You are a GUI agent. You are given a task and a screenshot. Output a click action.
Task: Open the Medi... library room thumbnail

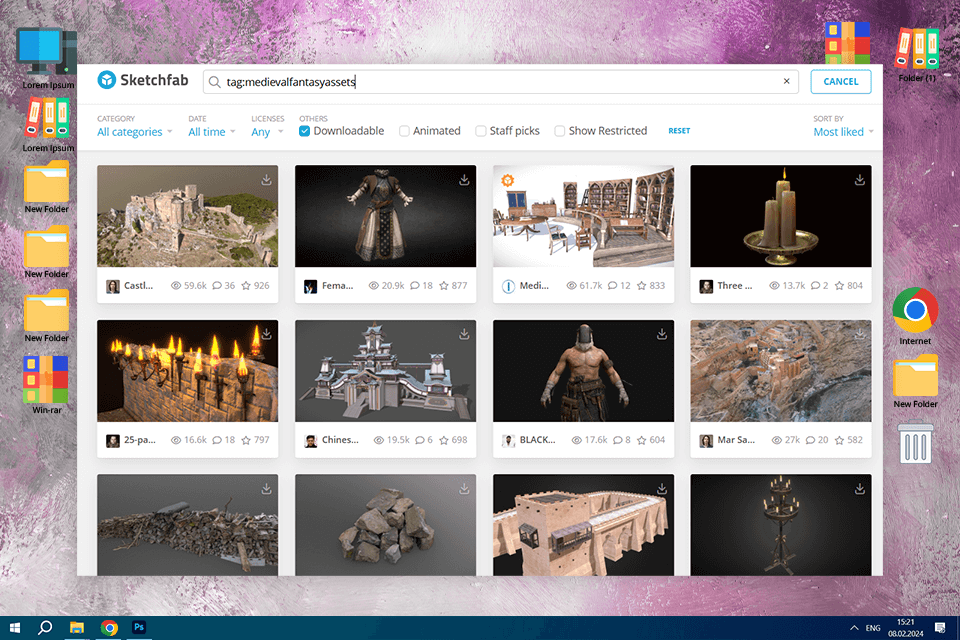(x=583, y=216)
